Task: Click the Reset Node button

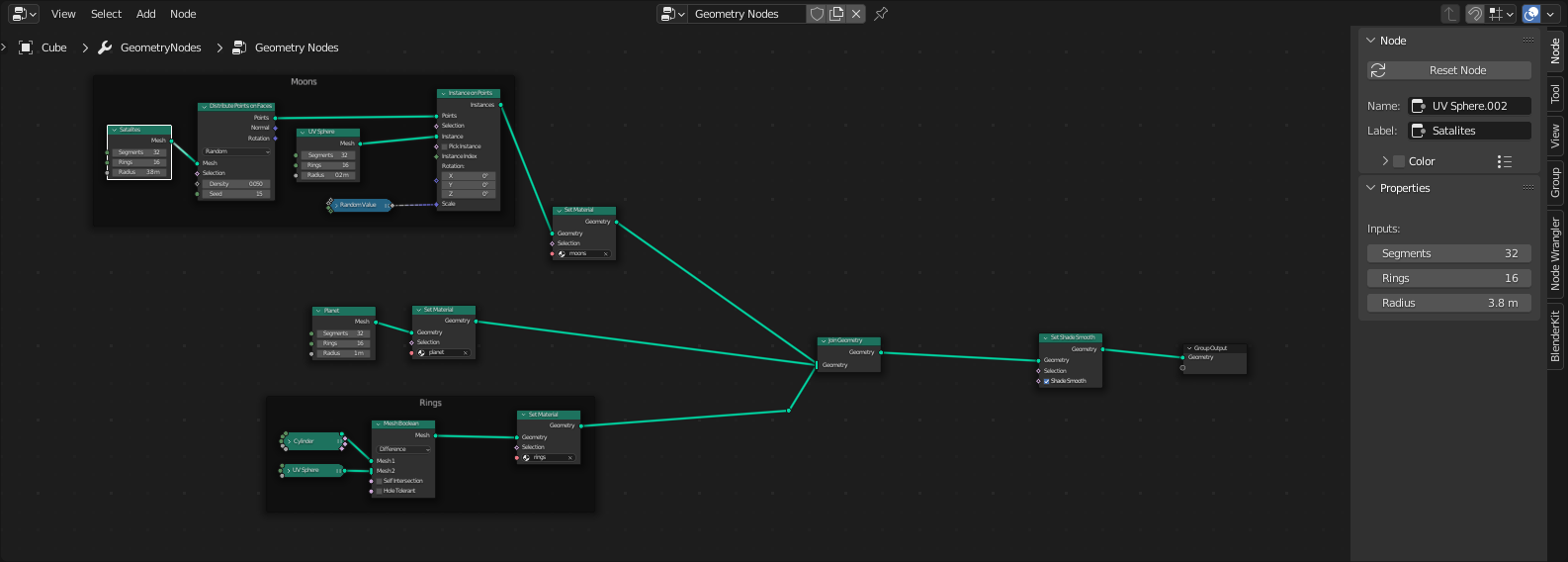Action: coord(1449,70)
